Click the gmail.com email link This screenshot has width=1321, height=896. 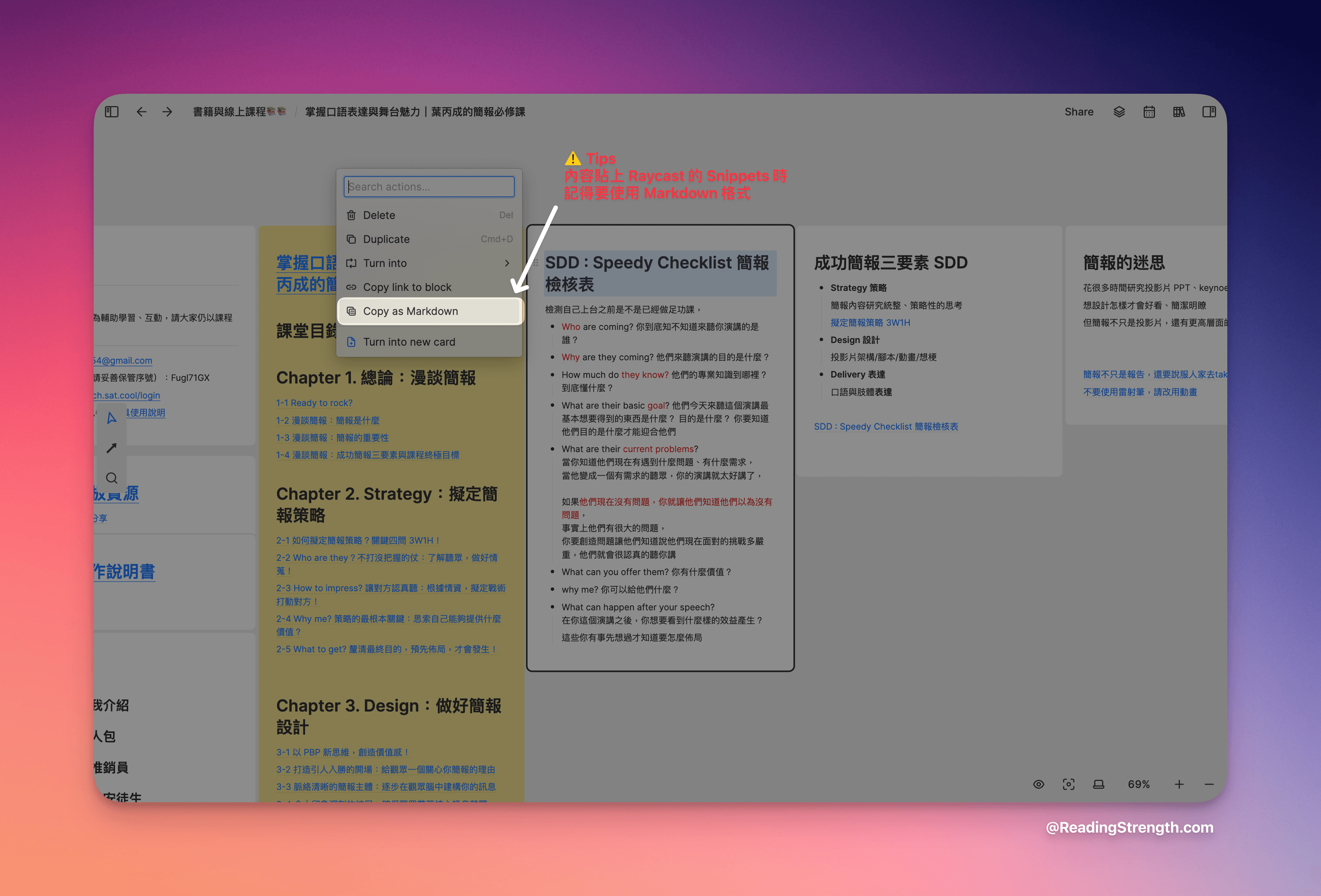[123, 360]
